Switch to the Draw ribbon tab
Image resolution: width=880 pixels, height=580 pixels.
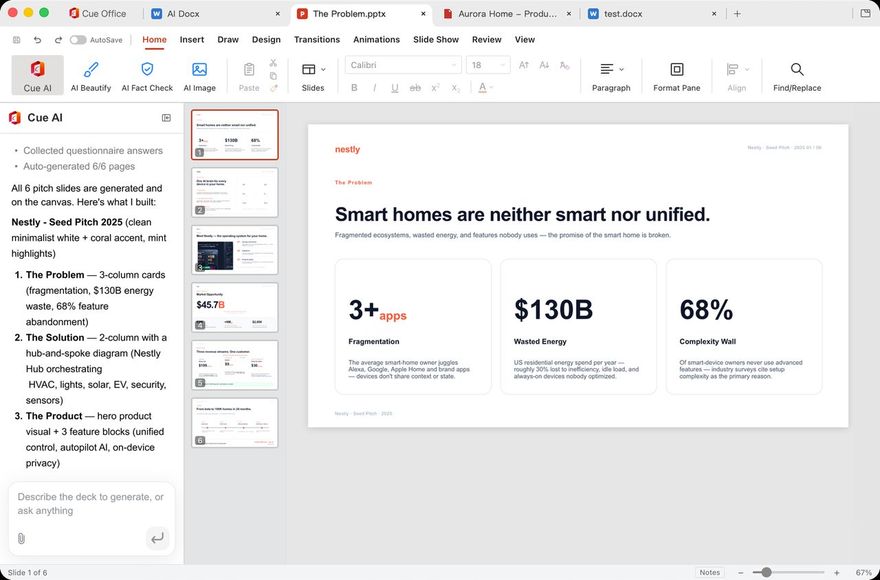point(228,40)
